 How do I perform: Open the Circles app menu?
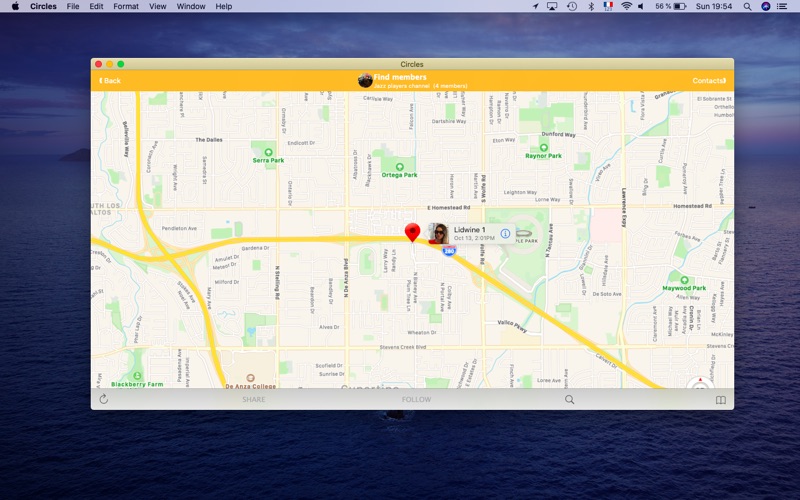pyautogui.click(x=43, y=6)
